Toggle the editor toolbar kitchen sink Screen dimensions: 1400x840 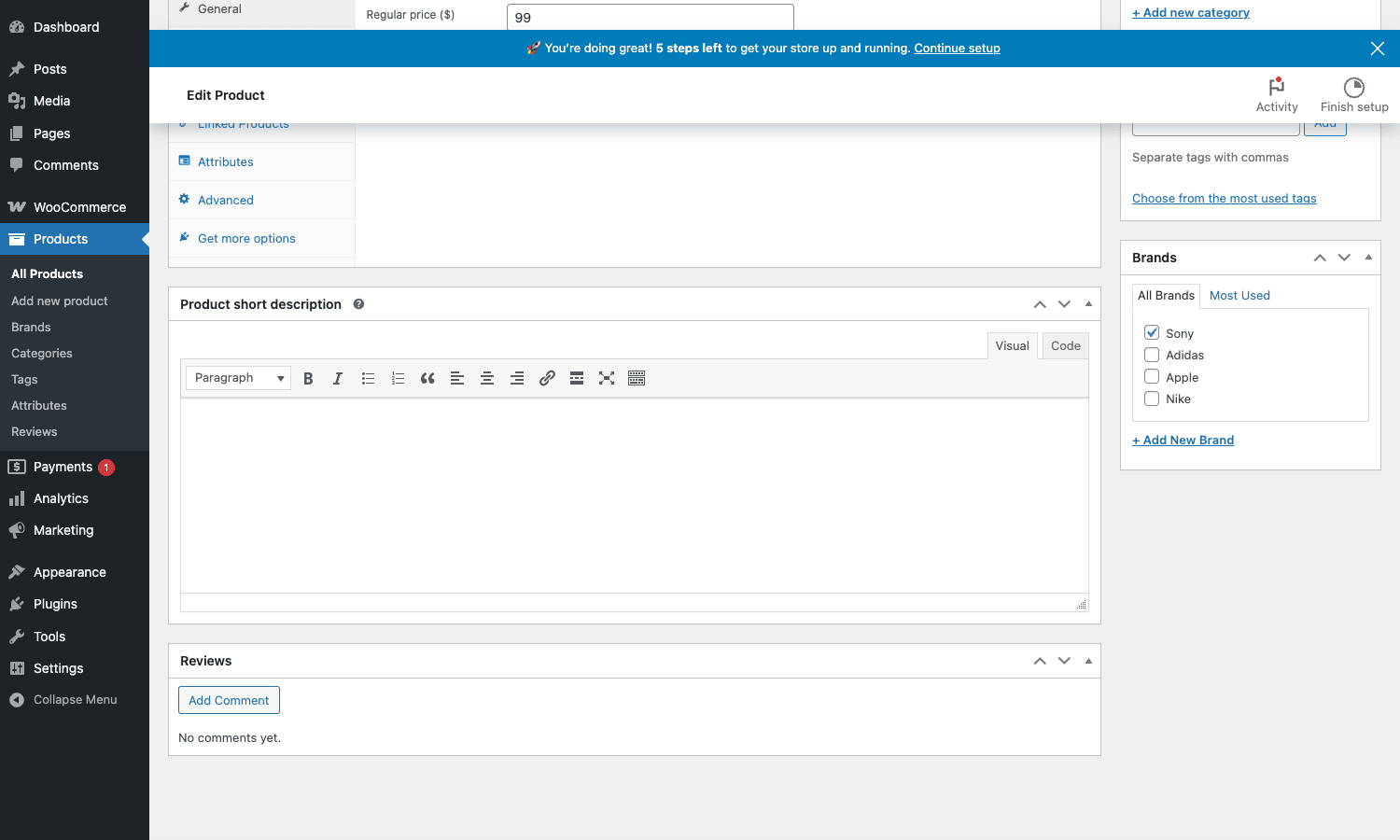637,378
